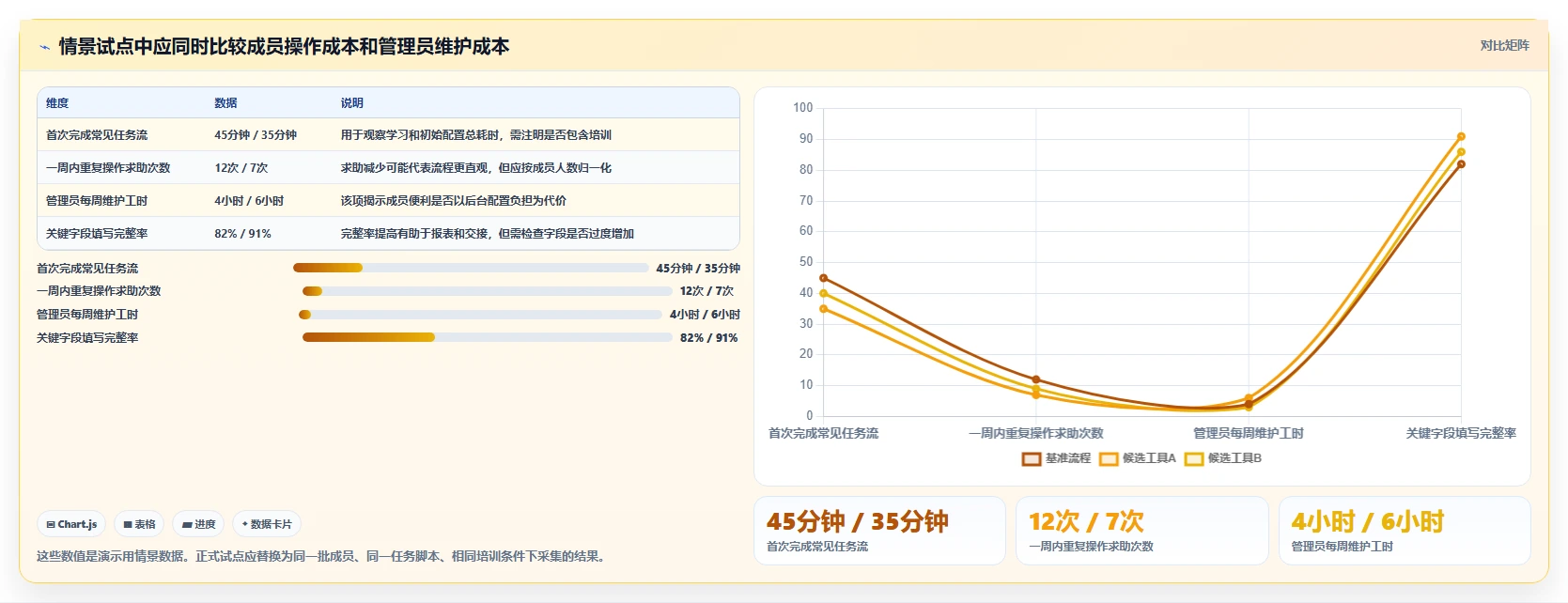Screen dimensions: 1568x603
Task: Click the 82% / 91% value beside the progress bar
Action: tap(708, 338)
